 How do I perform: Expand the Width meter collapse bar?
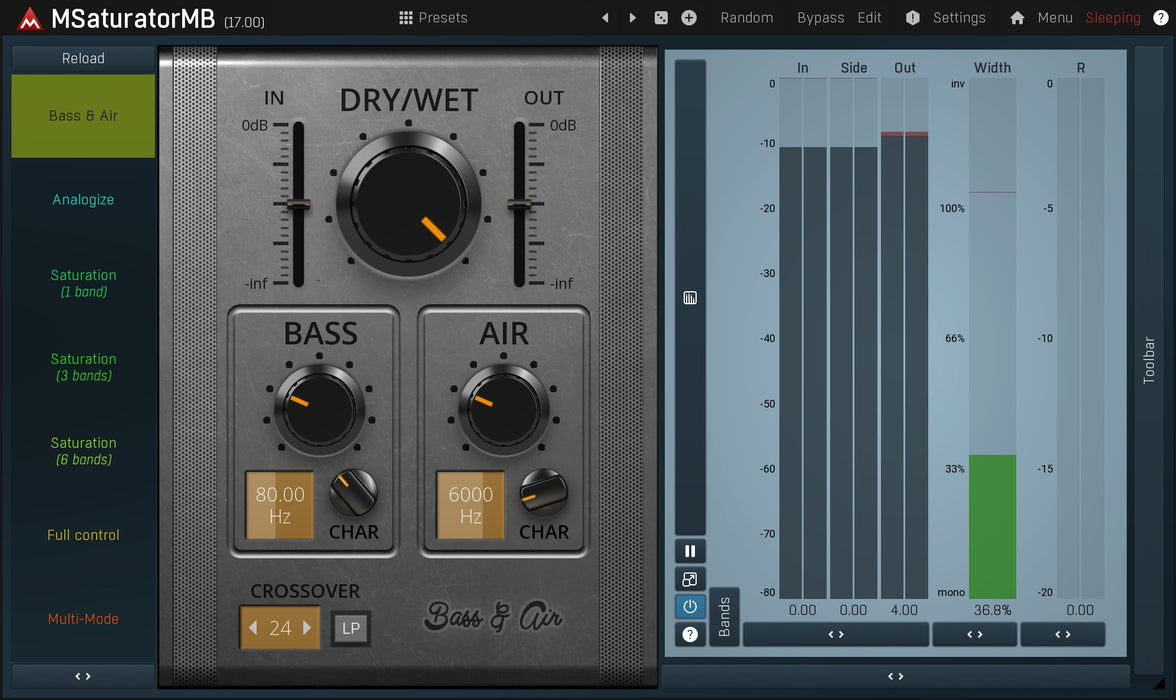coord(974,634)
